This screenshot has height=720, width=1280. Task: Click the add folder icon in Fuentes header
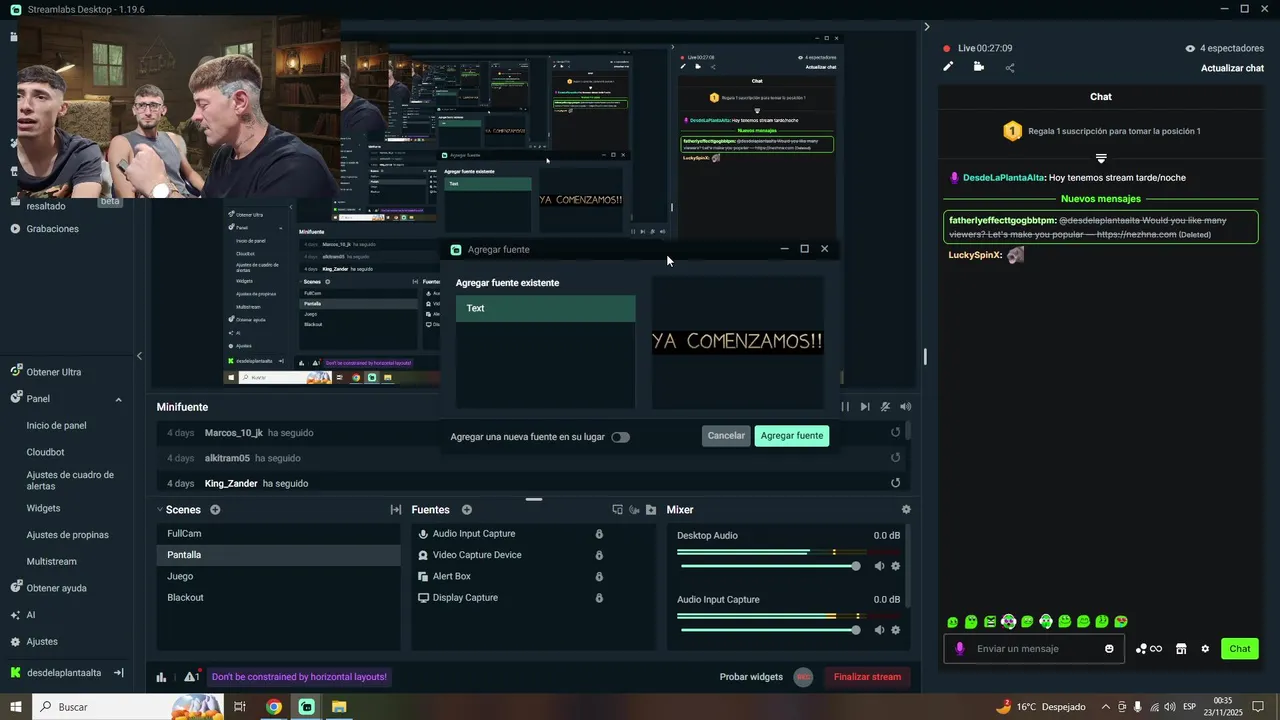tap(651, 510)
